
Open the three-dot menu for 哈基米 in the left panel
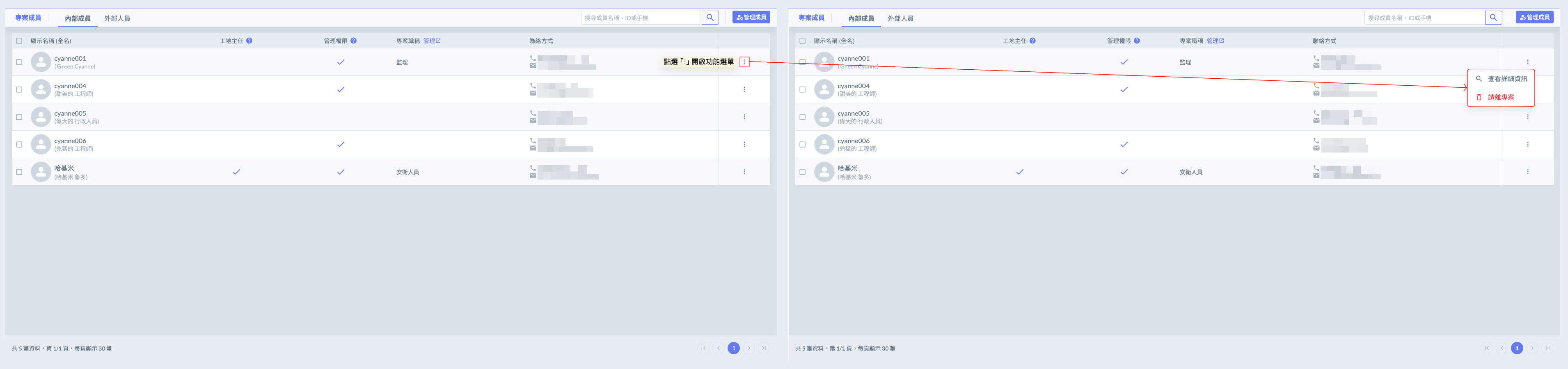(x=744, y=172)
